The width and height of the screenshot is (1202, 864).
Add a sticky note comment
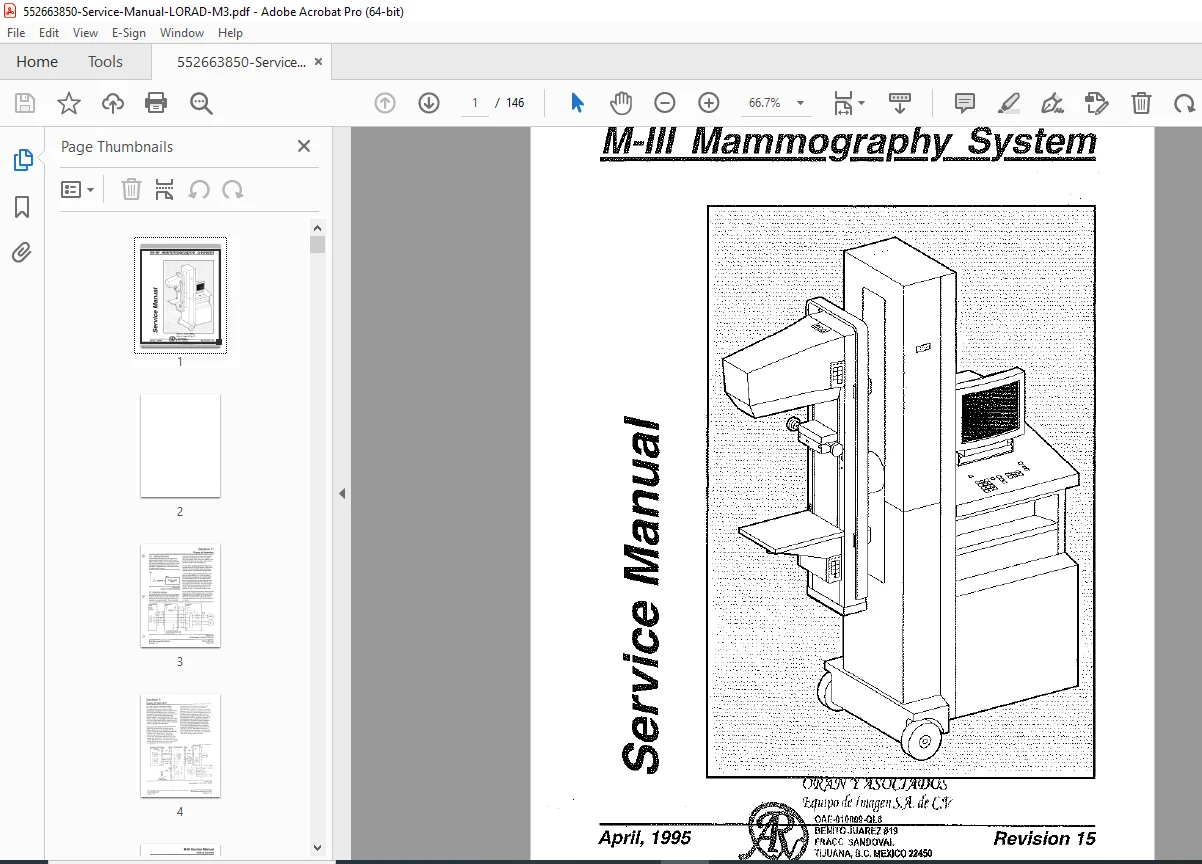pyautogui.click(x=965, y=103)
